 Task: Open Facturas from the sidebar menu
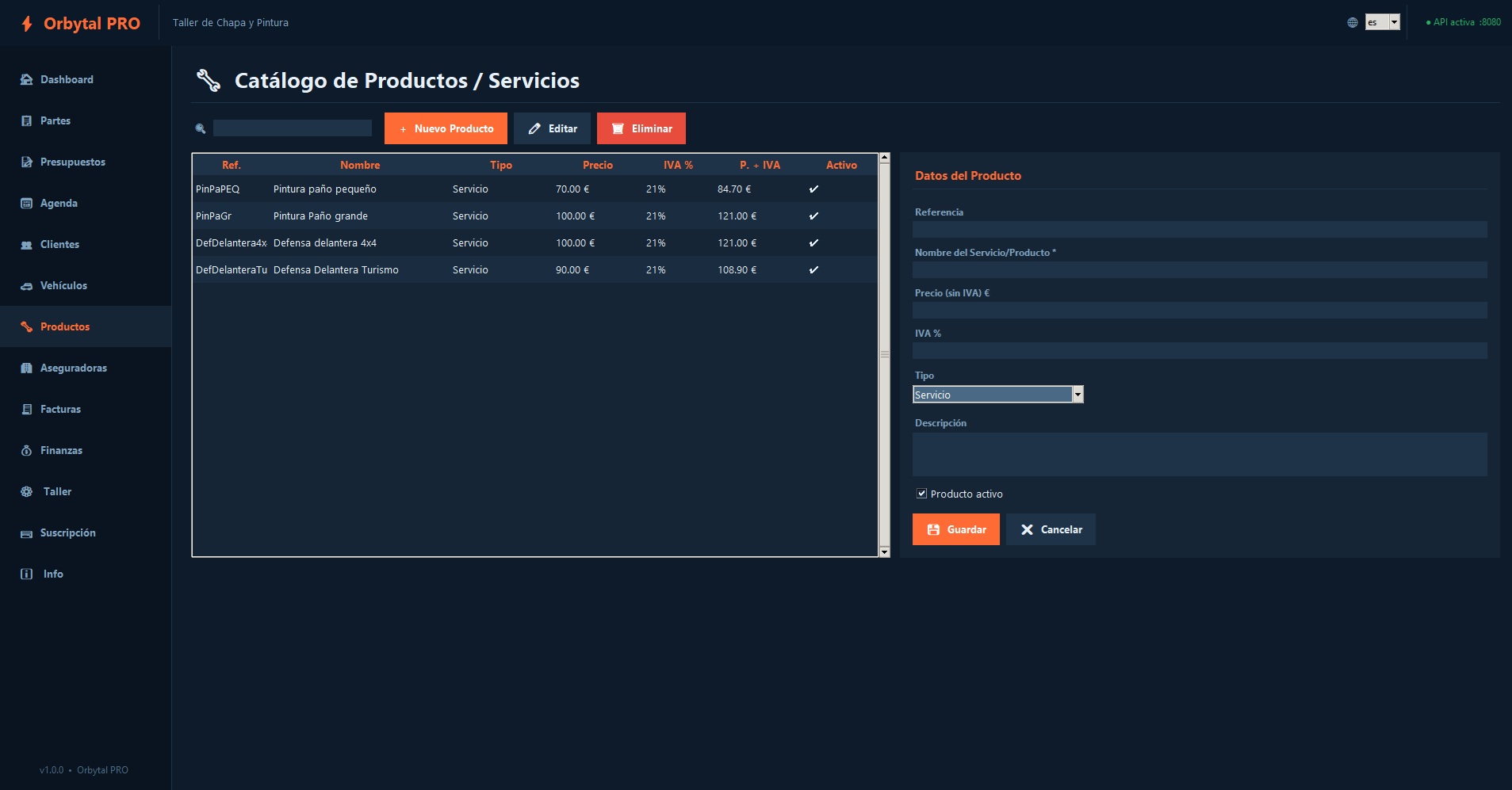point(60,409)
